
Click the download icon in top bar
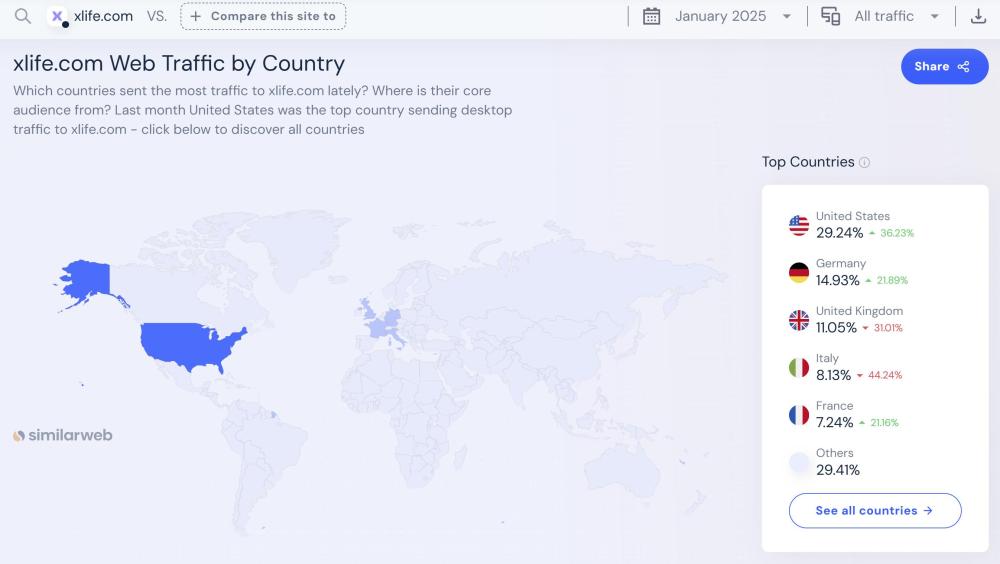point(978,16)
